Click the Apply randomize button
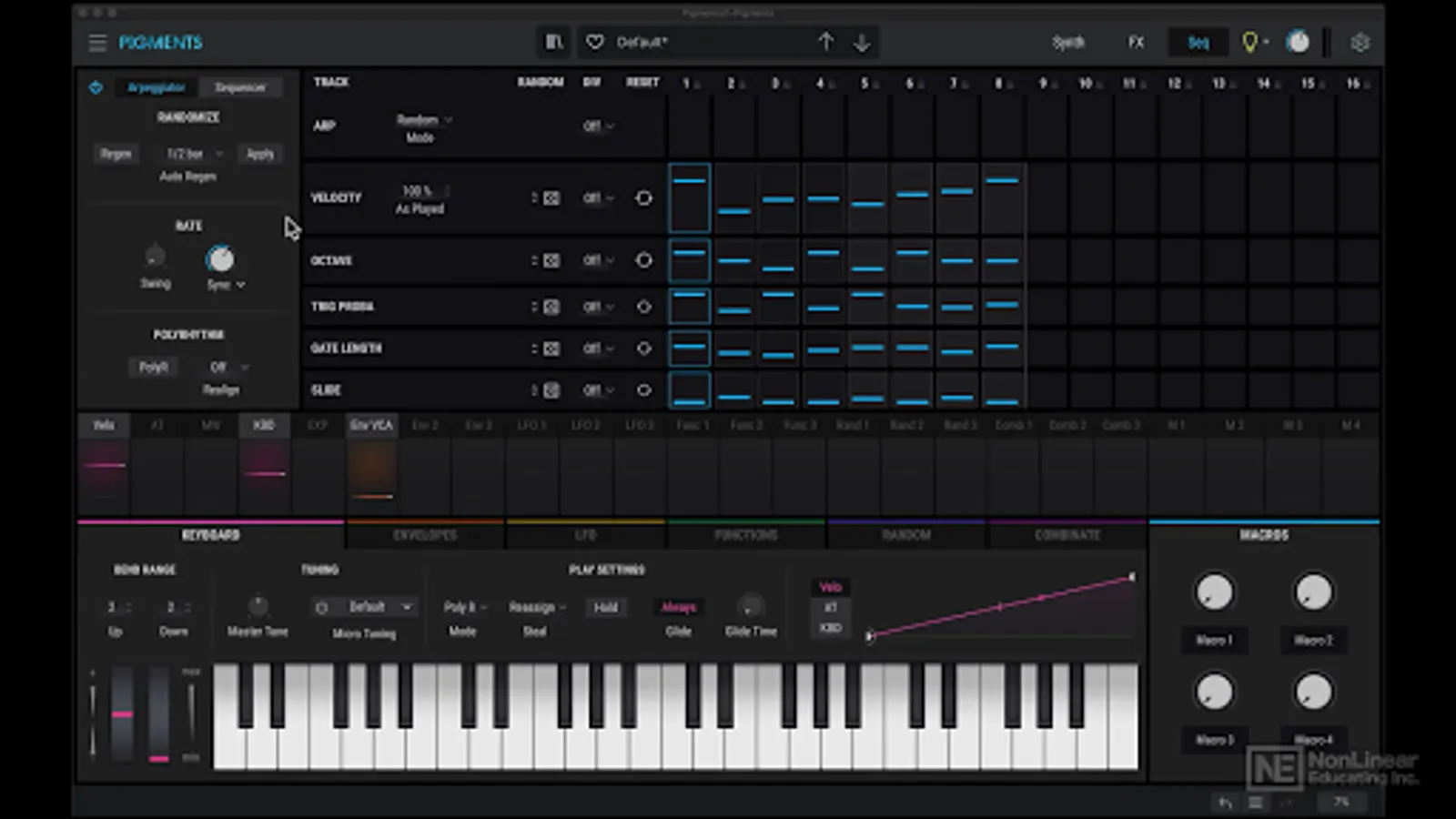 click(260, 154)
